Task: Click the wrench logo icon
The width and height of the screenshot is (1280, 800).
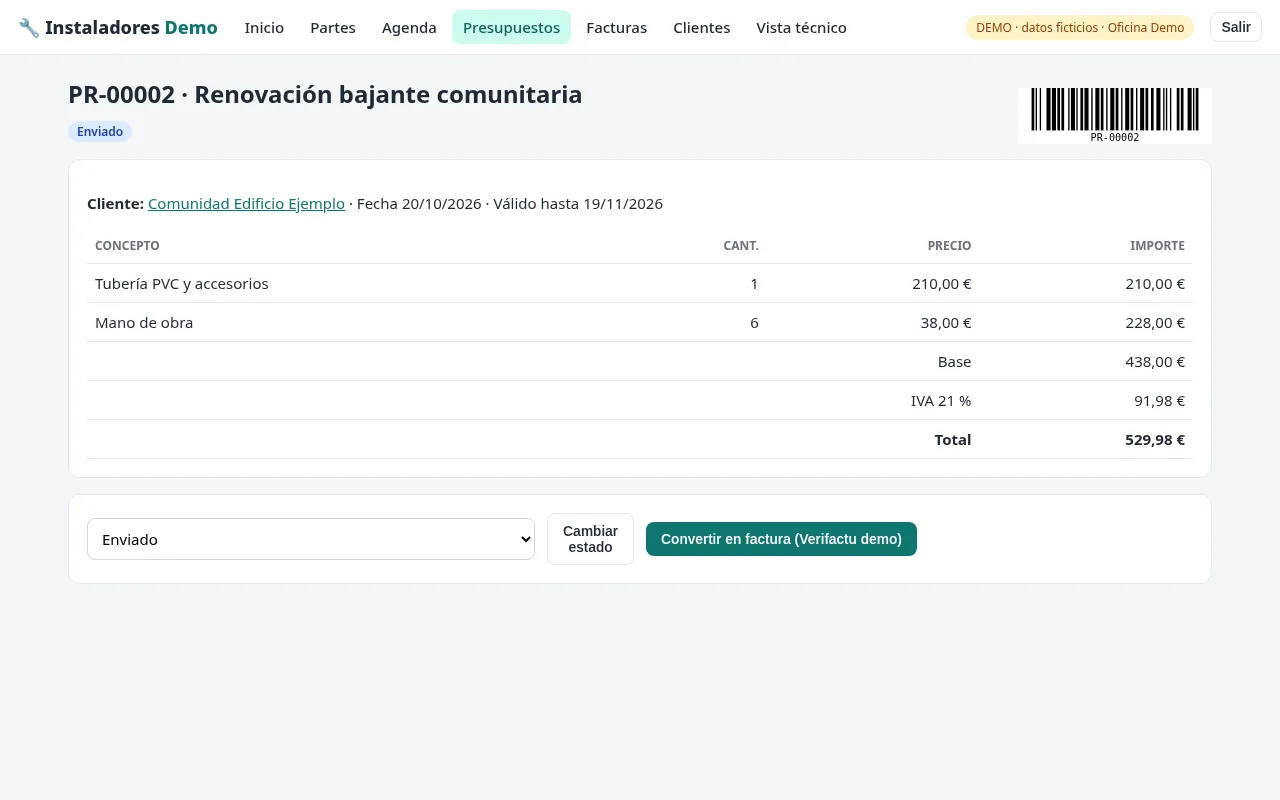Action: (29, 28)
